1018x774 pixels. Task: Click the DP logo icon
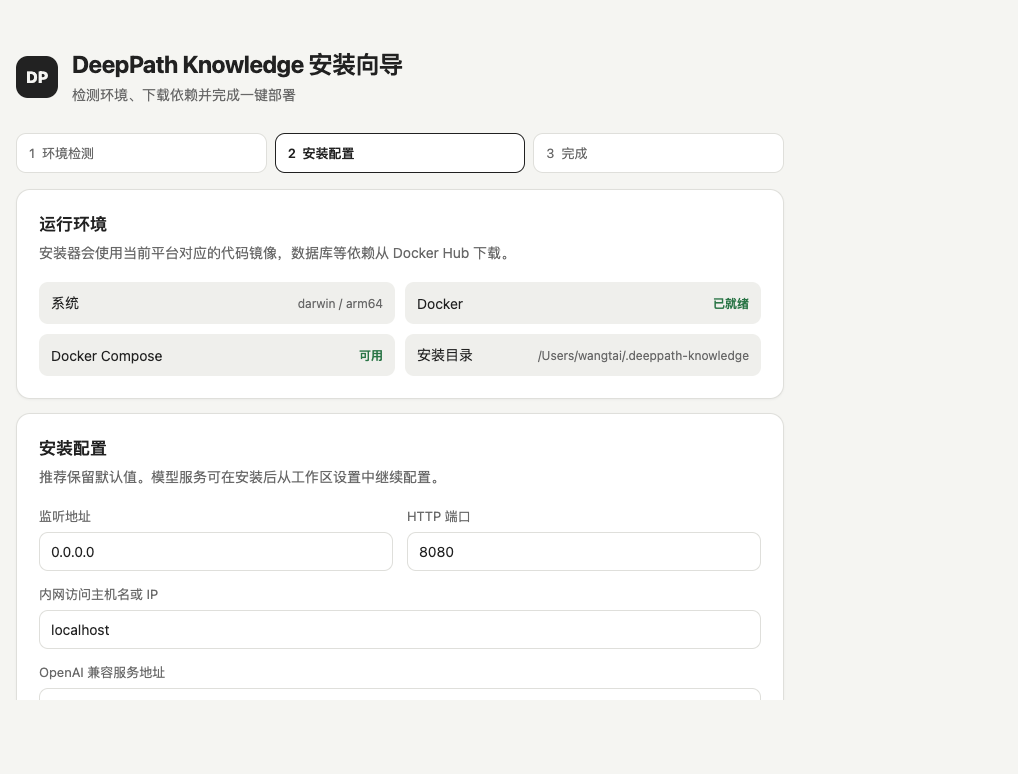pos(37,77)
